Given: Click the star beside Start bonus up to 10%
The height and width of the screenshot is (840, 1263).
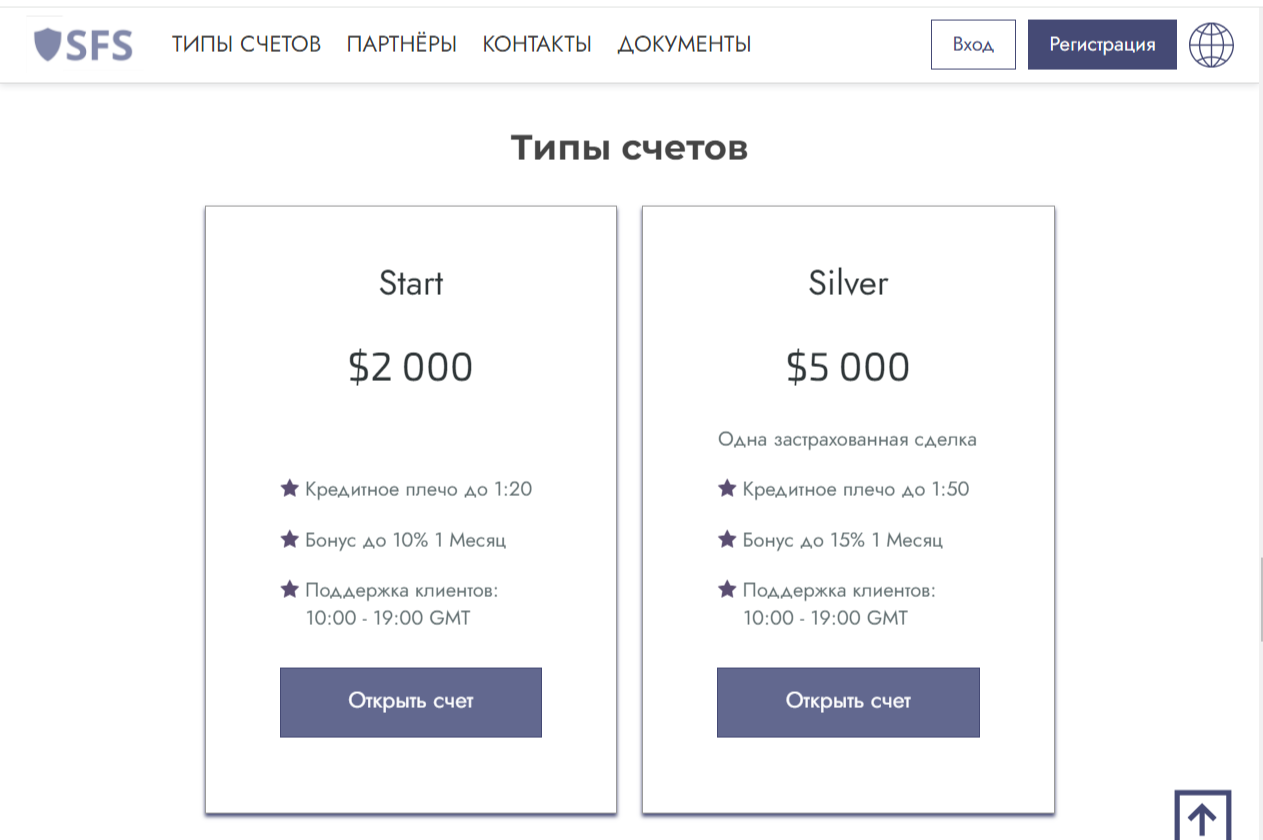Looking at the screenshot, I should pos(290,539).
